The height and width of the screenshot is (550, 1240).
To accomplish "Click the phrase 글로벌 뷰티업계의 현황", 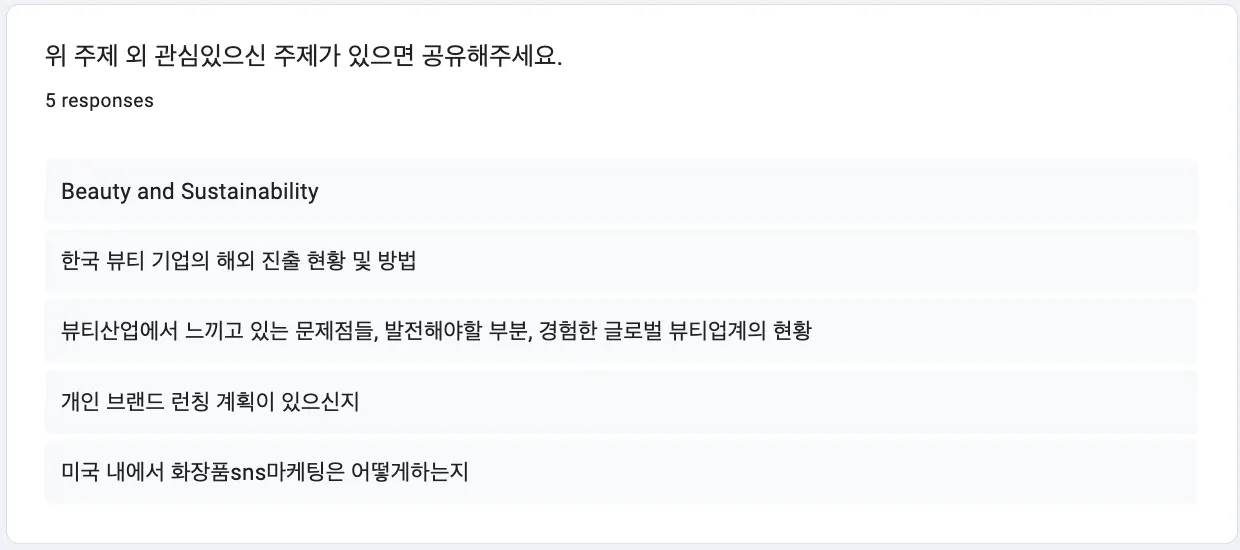I will coord(712,332).
